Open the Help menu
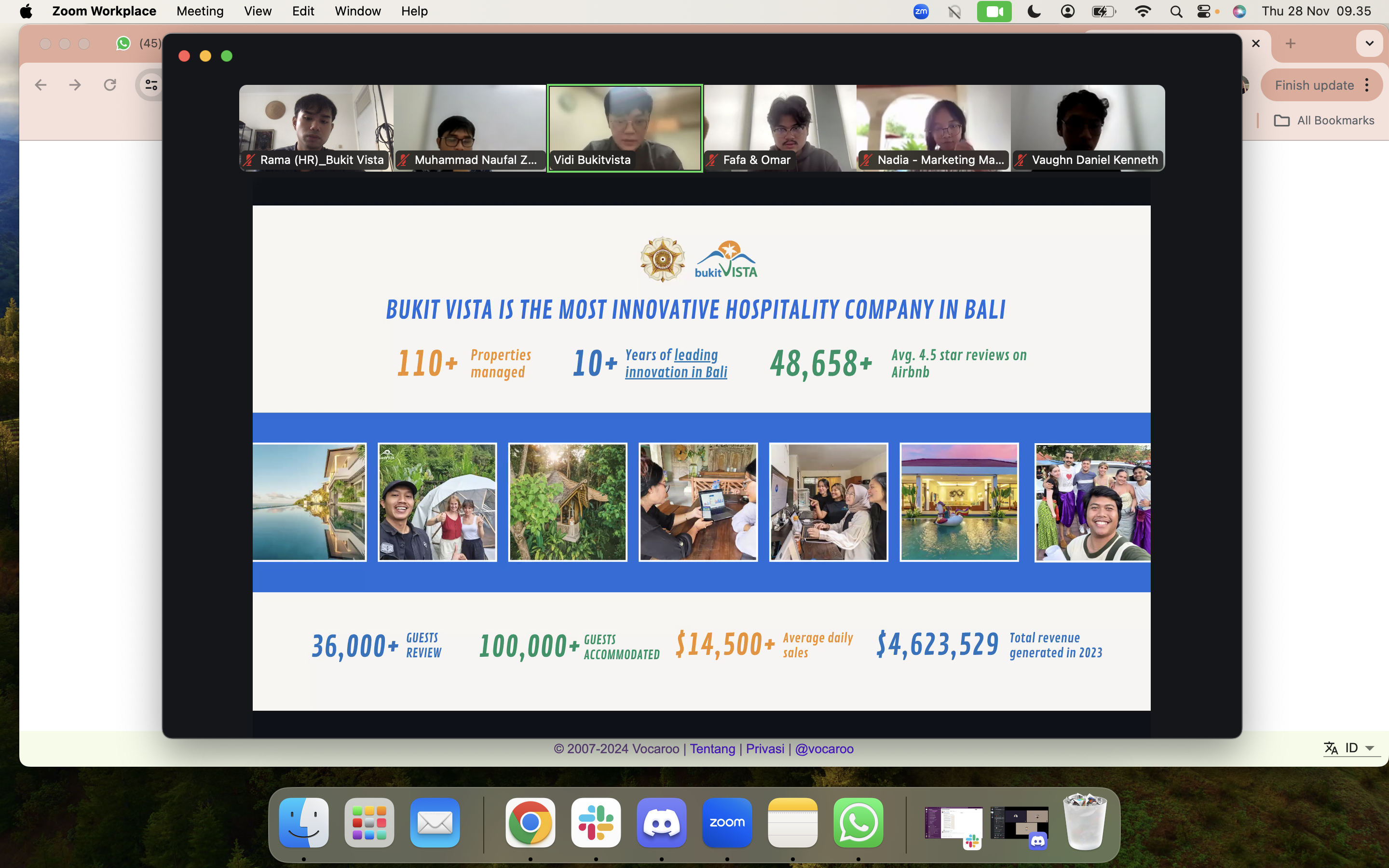The image size is (1389, 868). pyautogui.click(x=414, y=12)
